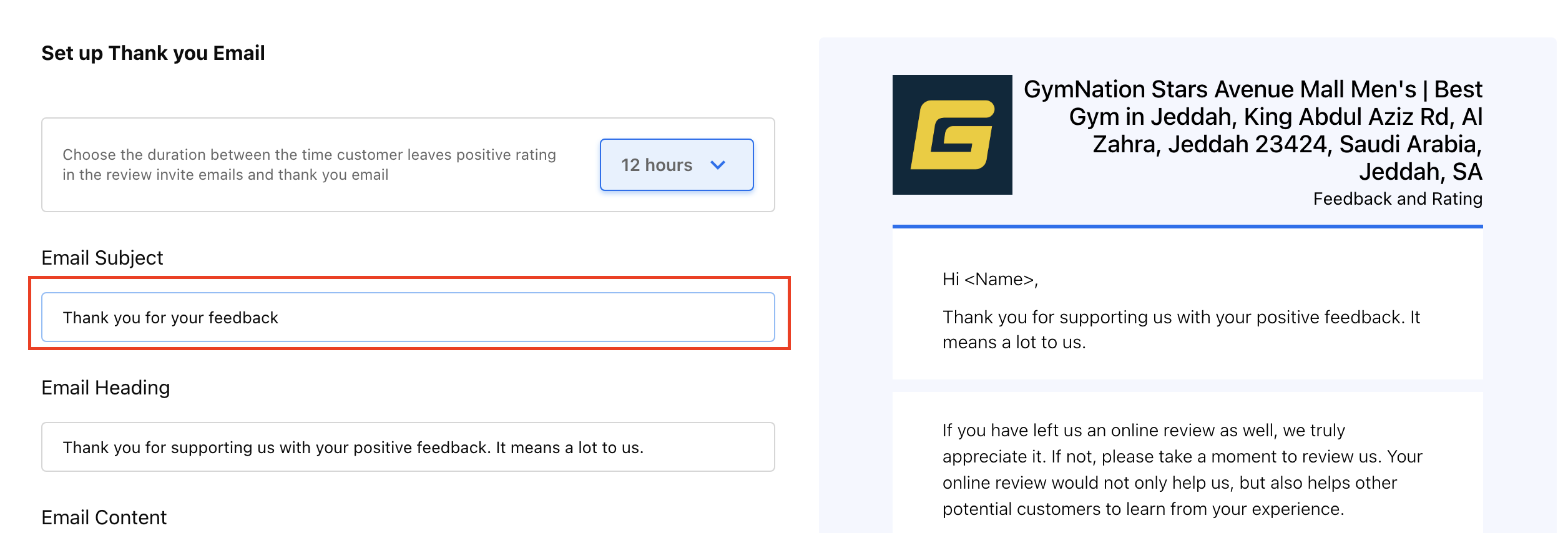Open the 12 hours duration dropdown
This screenshot has height=533, width=1568.
tap(676, 165)
